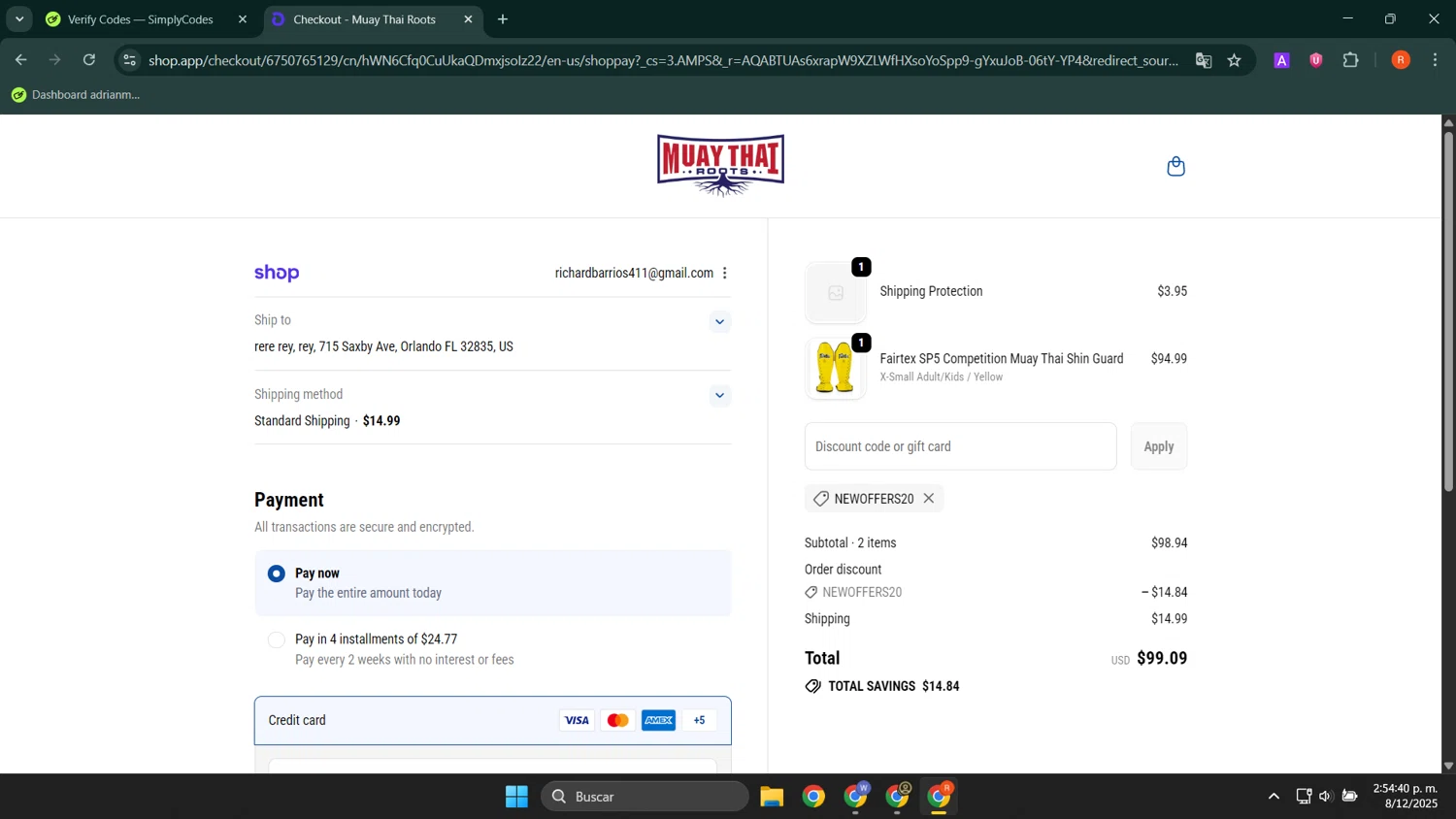Click the translate page icon
Image resolution: width=1456 pixels, height=819 pixels.
1204,60
